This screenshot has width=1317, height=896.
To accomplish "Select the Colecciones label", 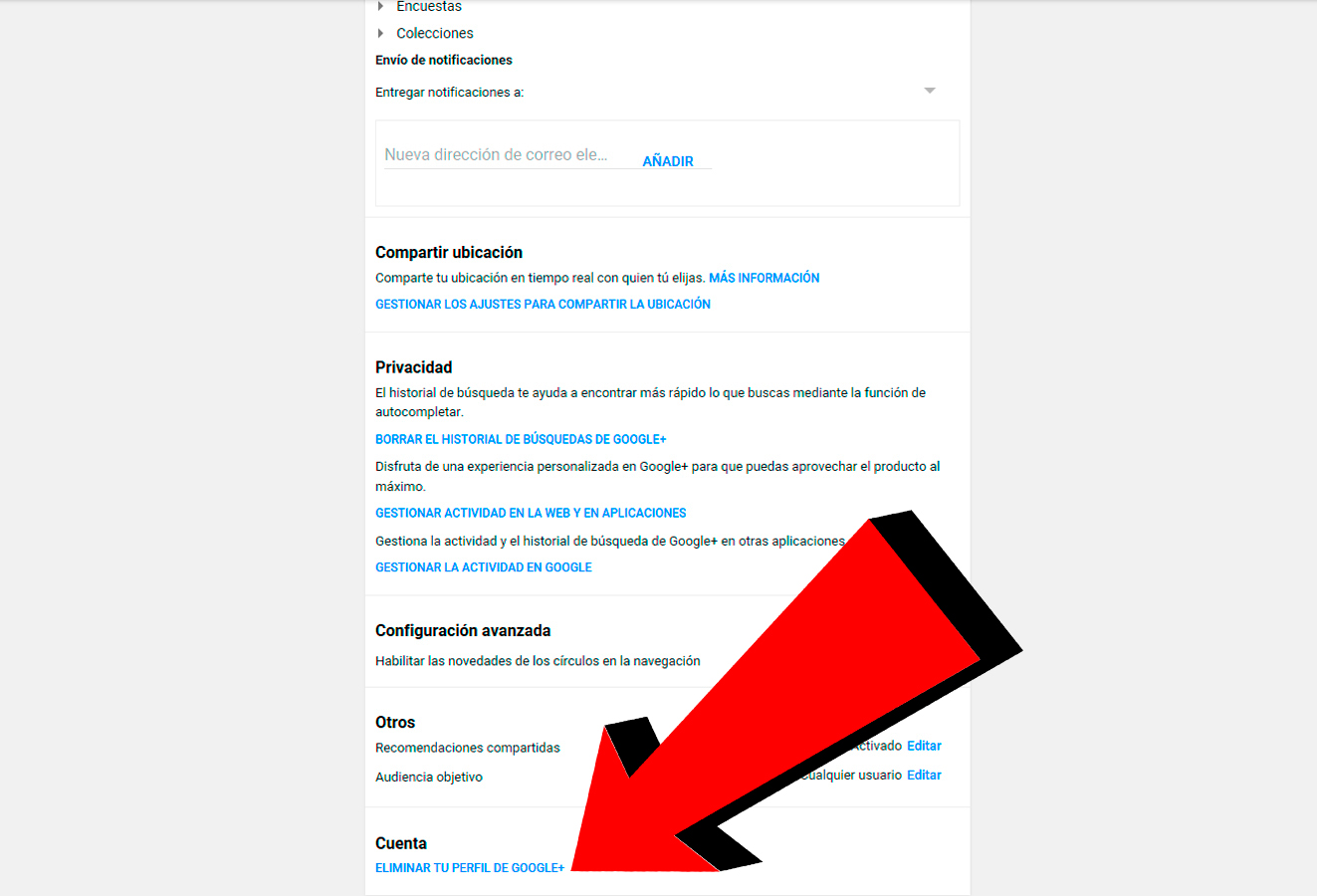I will [435, 33].
